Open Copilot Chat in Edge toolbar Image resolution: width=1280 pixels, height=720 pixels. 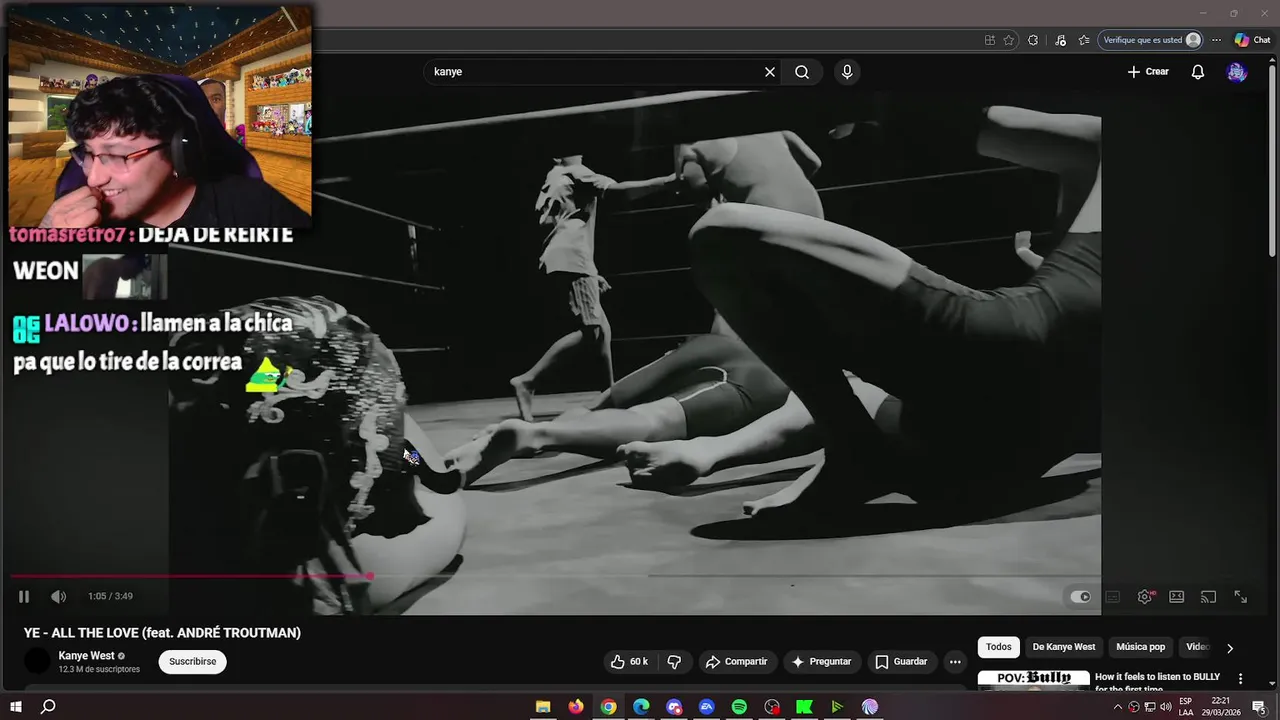tap(1253, 40)
